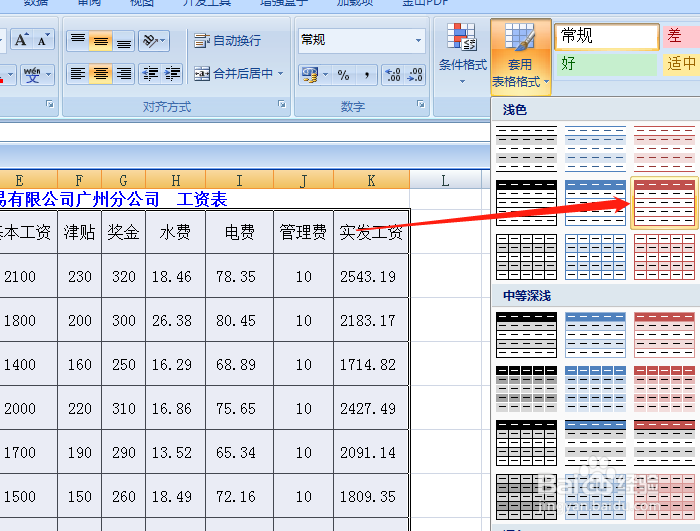Choose the light black gridded table style

[x=526, y=257]
